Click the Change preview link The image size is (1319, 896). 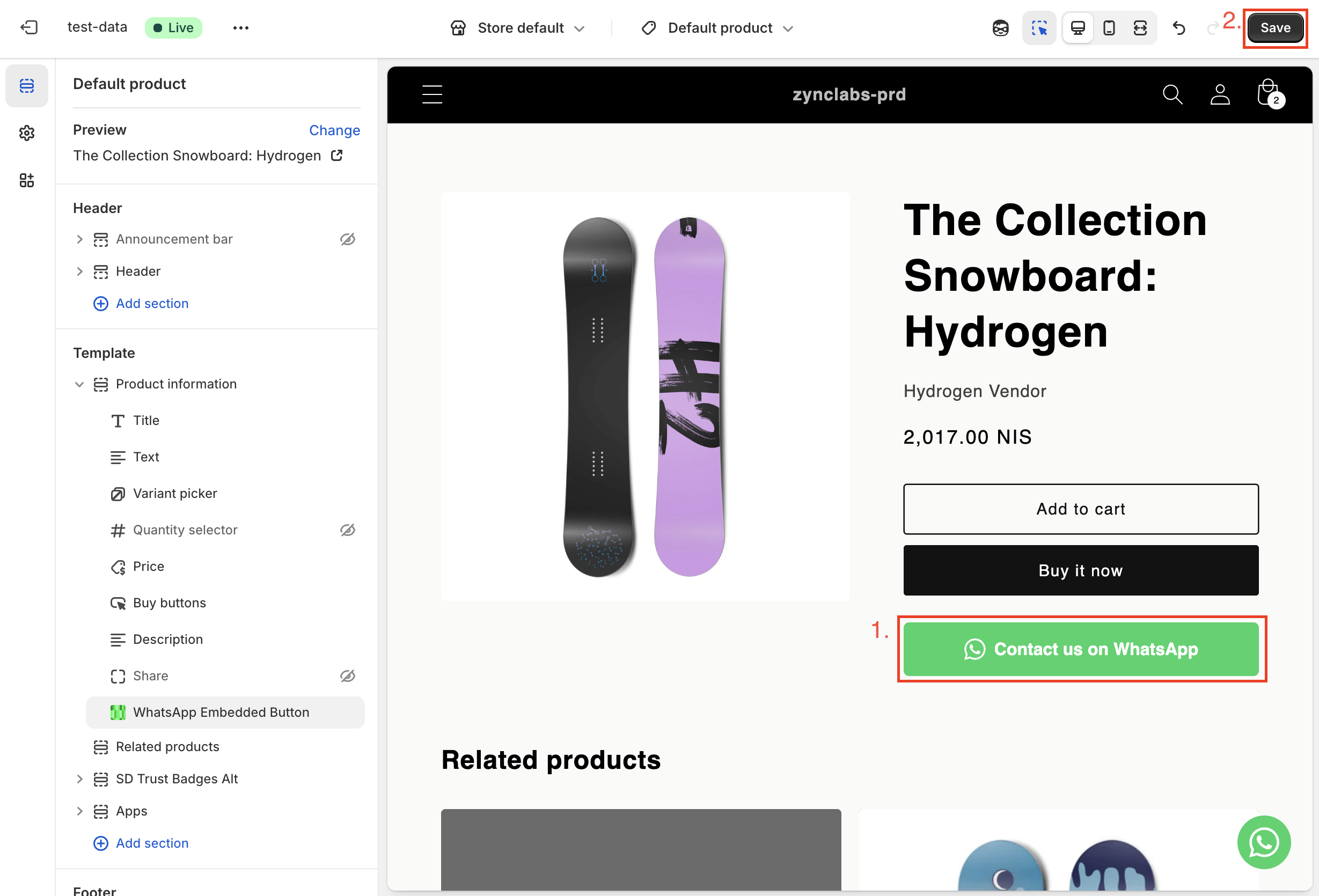tap(334, 130)
